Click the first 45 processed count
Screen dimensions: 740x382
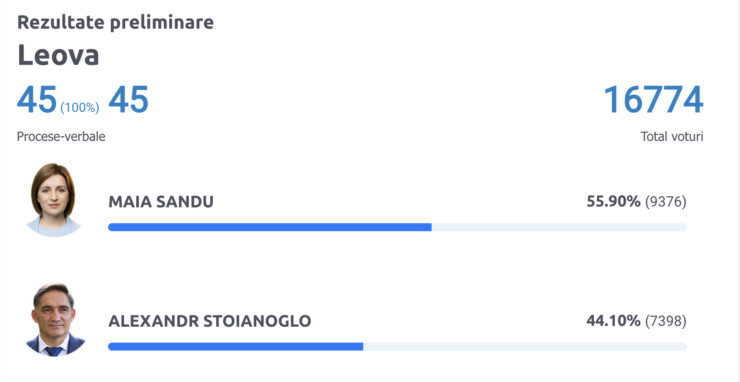(x=37, y=100)
